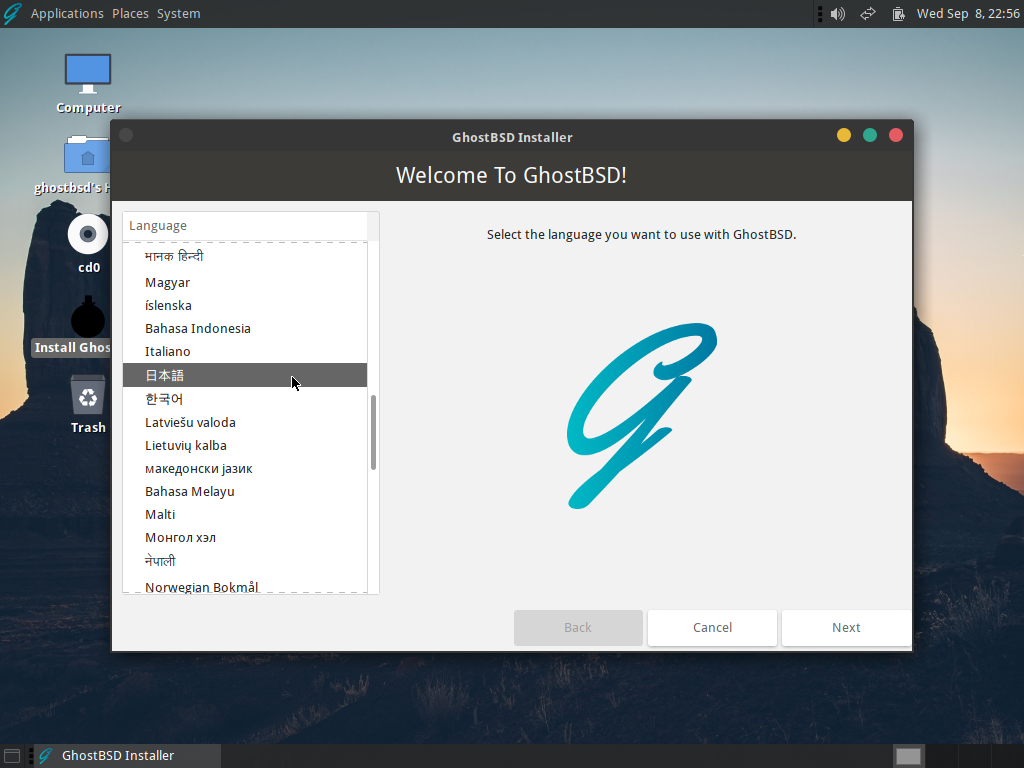
Task: Click the Language column header
Action: click(245, 226)
